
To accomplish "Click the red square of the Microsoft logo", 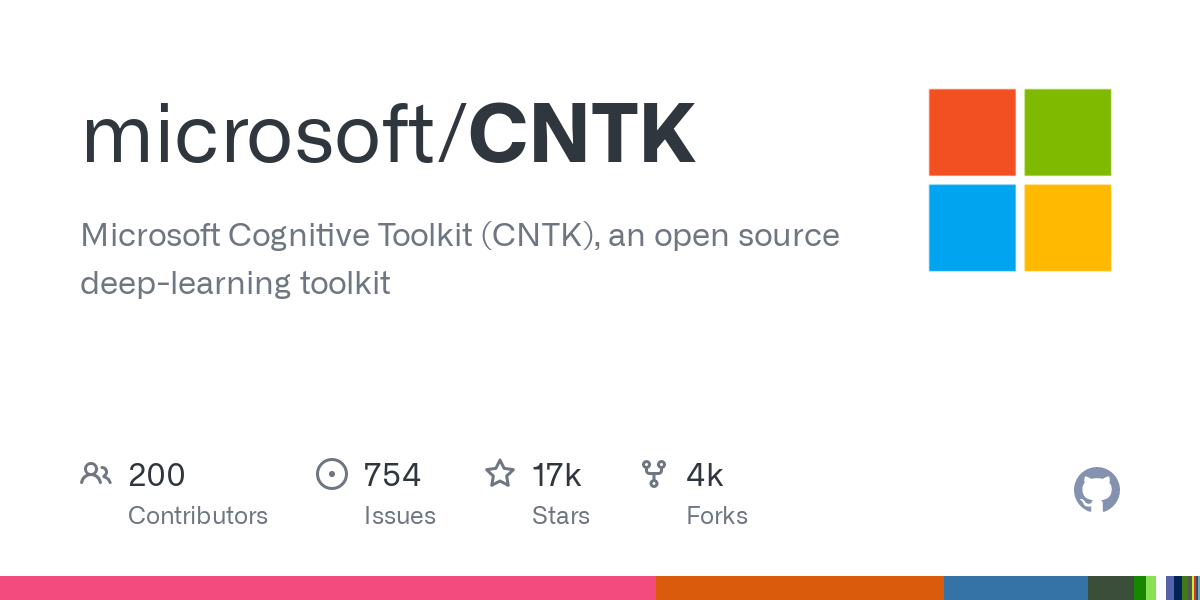I will pyautogui.click(x=972, y=132).
